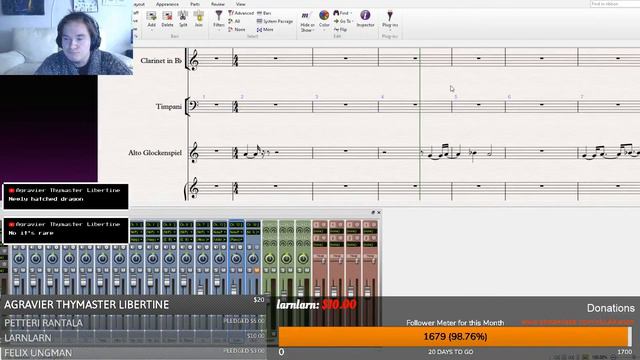Mute the rightmost green mixer strip
640x360 pixels.
[307, 270]
